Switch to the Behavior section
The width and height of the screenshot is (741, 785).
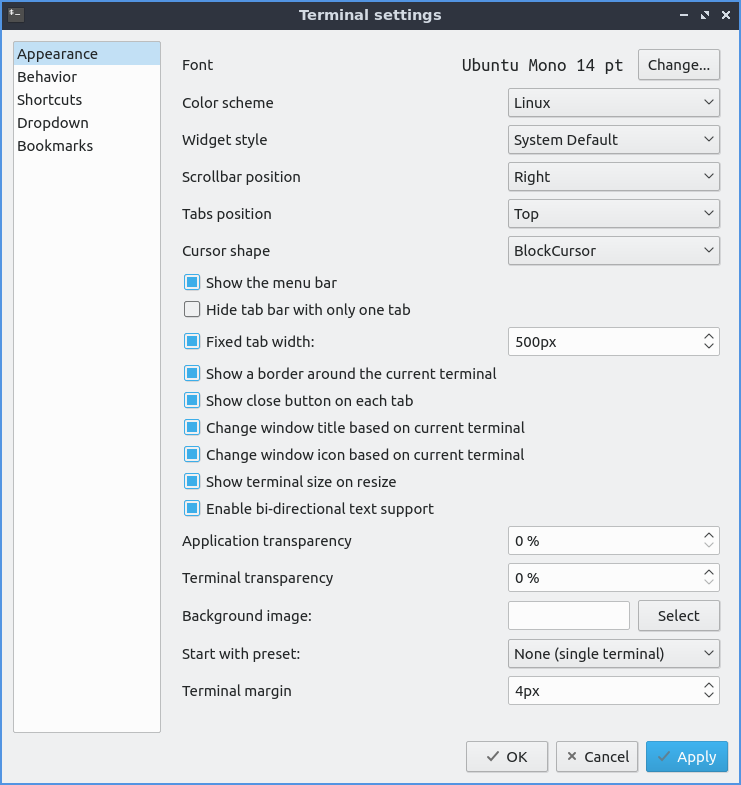[x=47, y=77]
